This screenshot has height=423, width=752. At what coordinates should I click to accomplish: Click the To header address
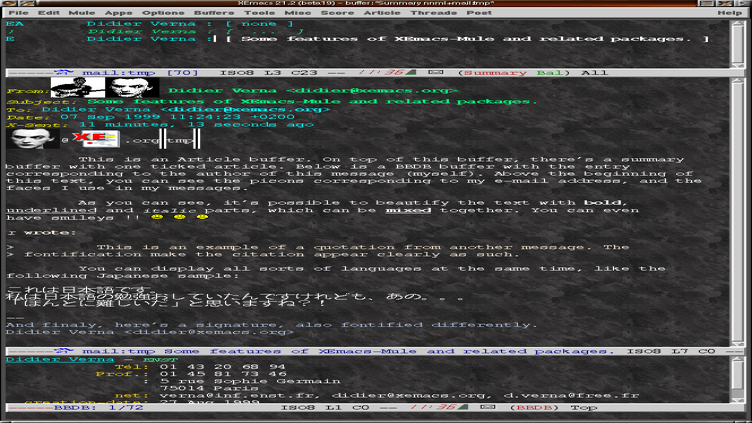[186, 109]
